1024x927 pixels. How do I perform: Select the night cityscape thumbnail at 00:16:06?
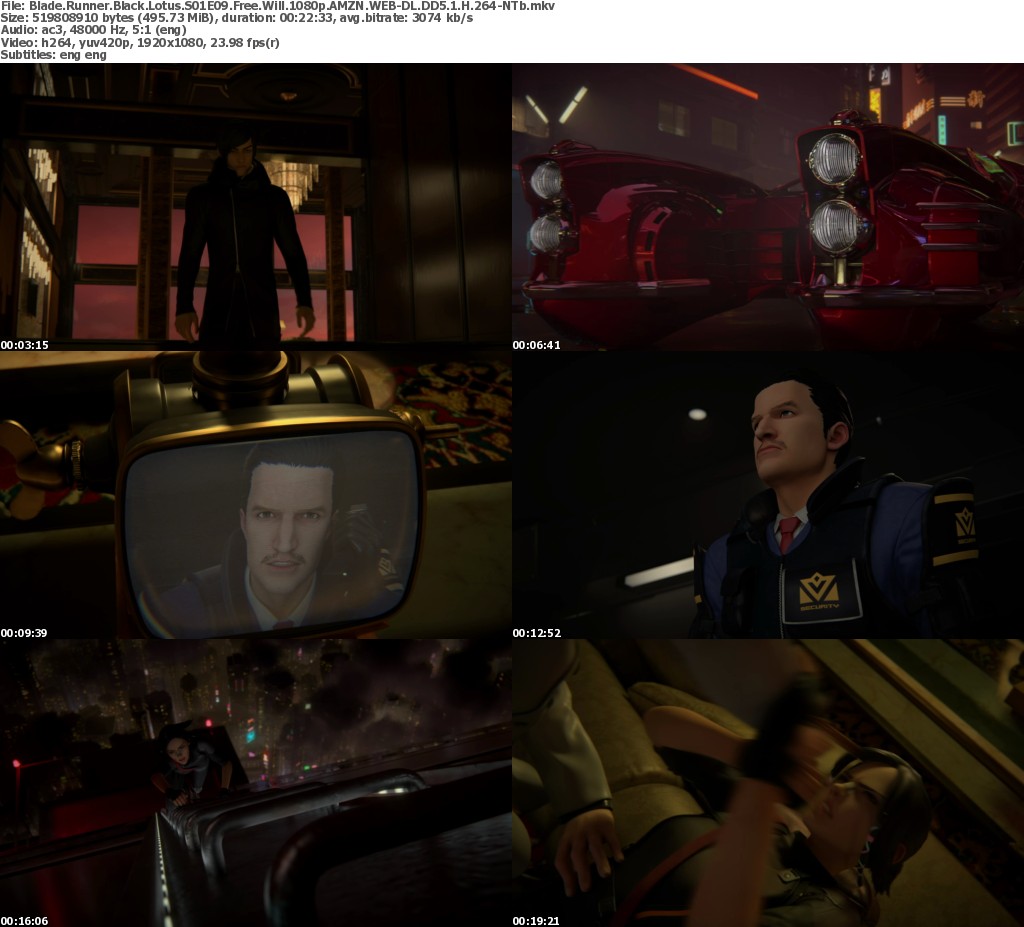[x=255, y=783]
